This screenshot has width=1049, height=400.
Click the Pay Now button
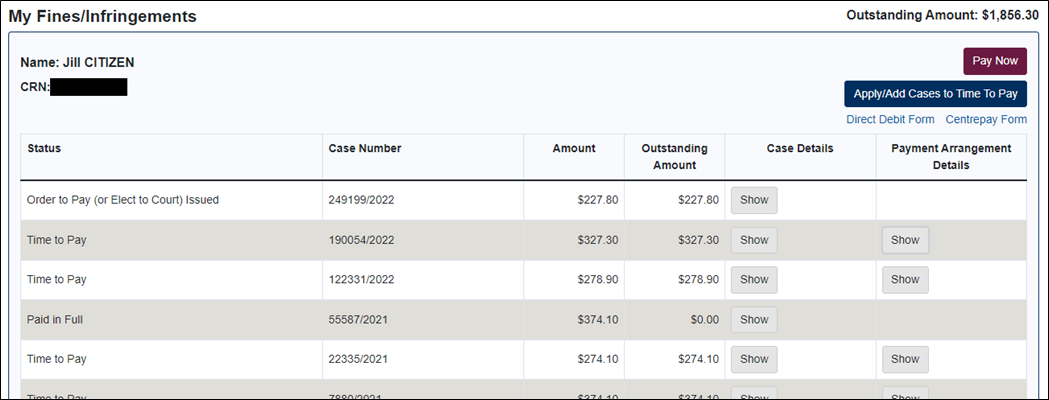[995, 61]
